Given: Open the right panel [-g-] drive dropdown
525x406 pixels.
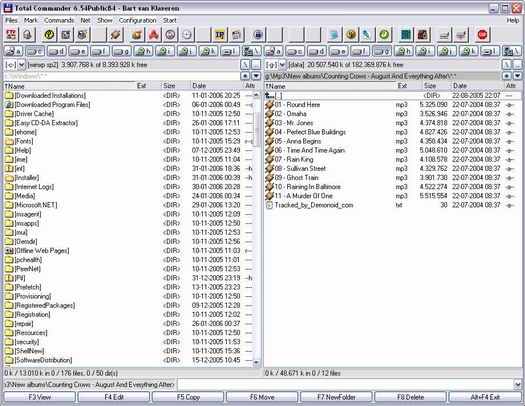Looking at the screenshot, I should click(282, 65).
